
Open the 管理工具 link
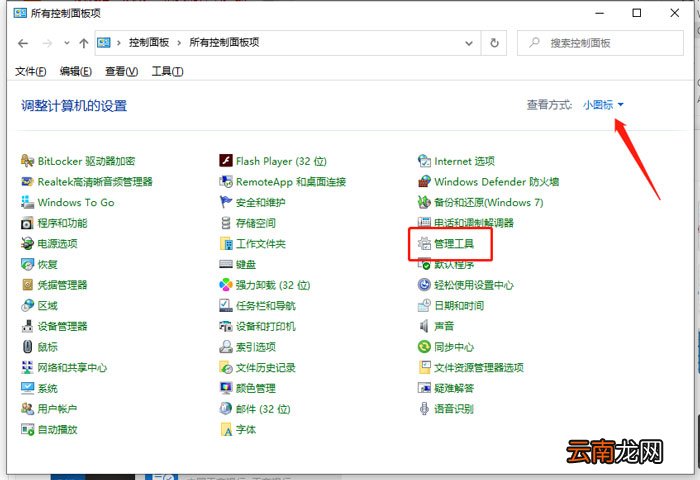(x=454, y=244)
